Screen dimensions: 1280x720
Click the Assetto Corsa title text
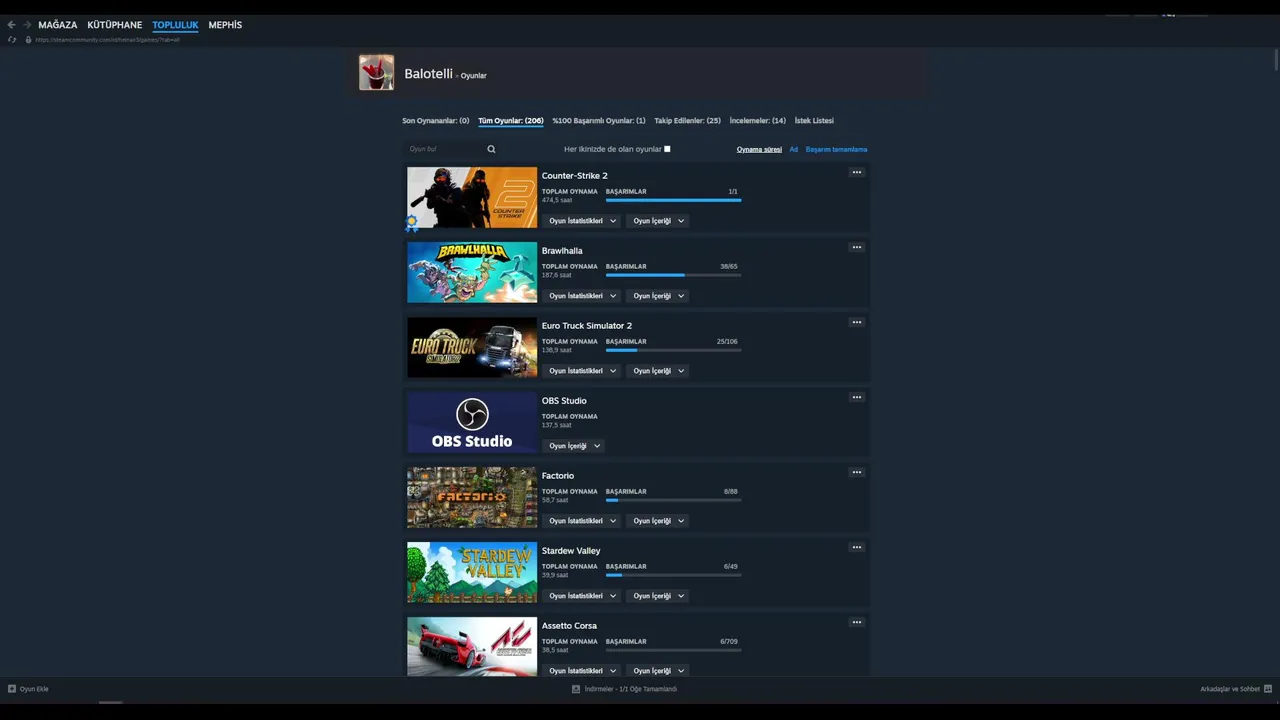tap(569, 626)
